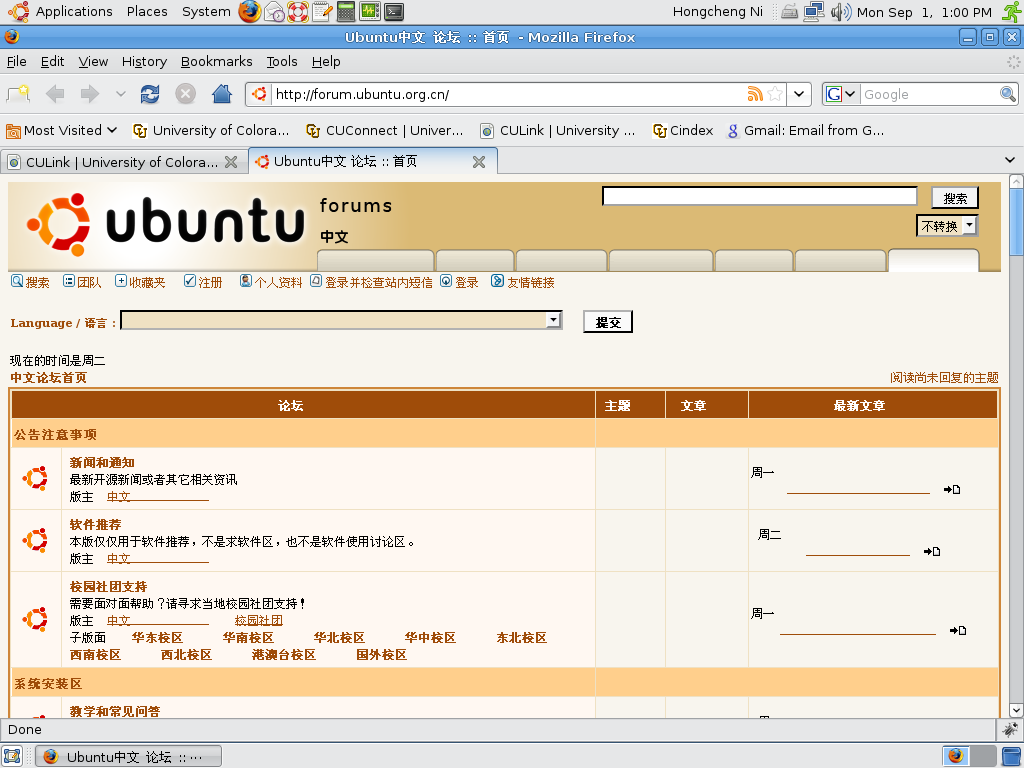Close the CULink tab
1024x768 pixels.
(231, 162)
